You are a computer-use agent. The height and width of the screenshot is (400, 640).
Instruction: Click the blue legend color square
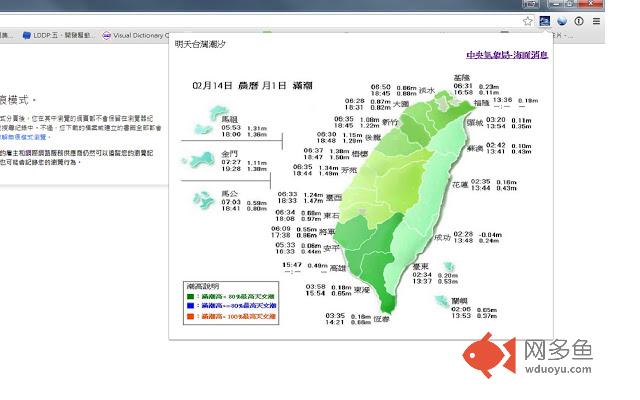pos(190,306)
